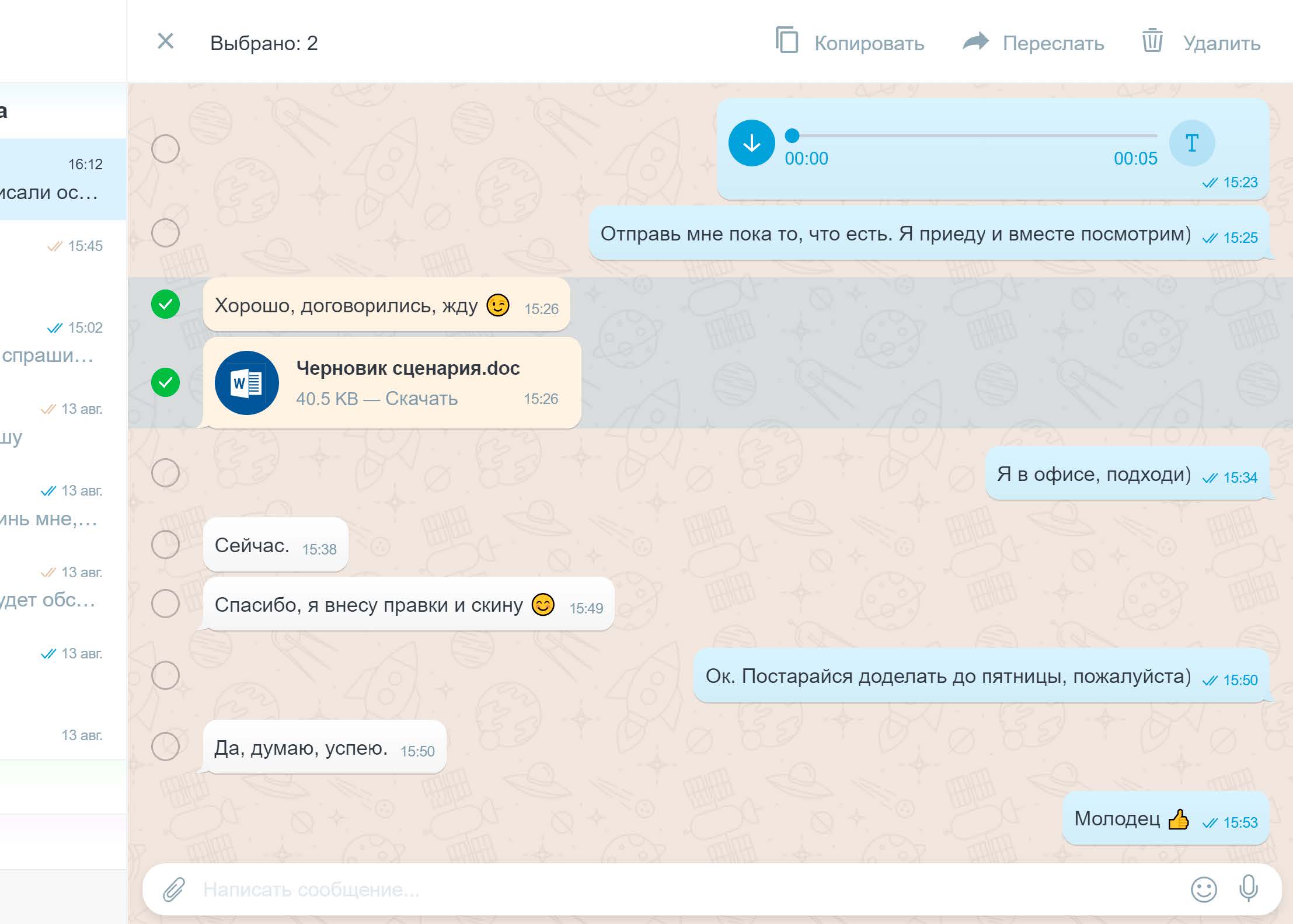Click the 'Копировать' text button

tap(869, 44)
